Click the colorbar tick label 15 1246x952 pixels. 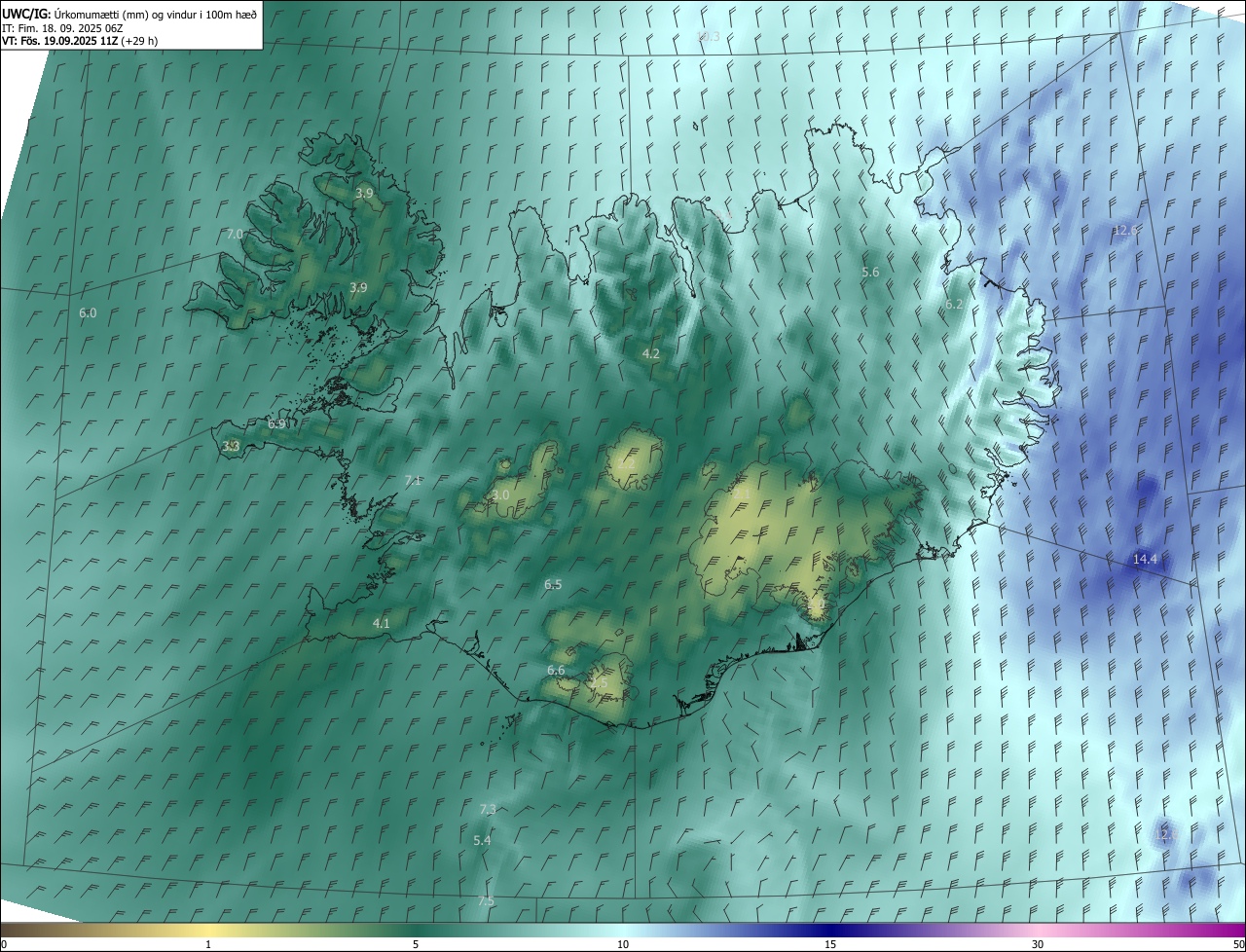click(x=830, y=944)
